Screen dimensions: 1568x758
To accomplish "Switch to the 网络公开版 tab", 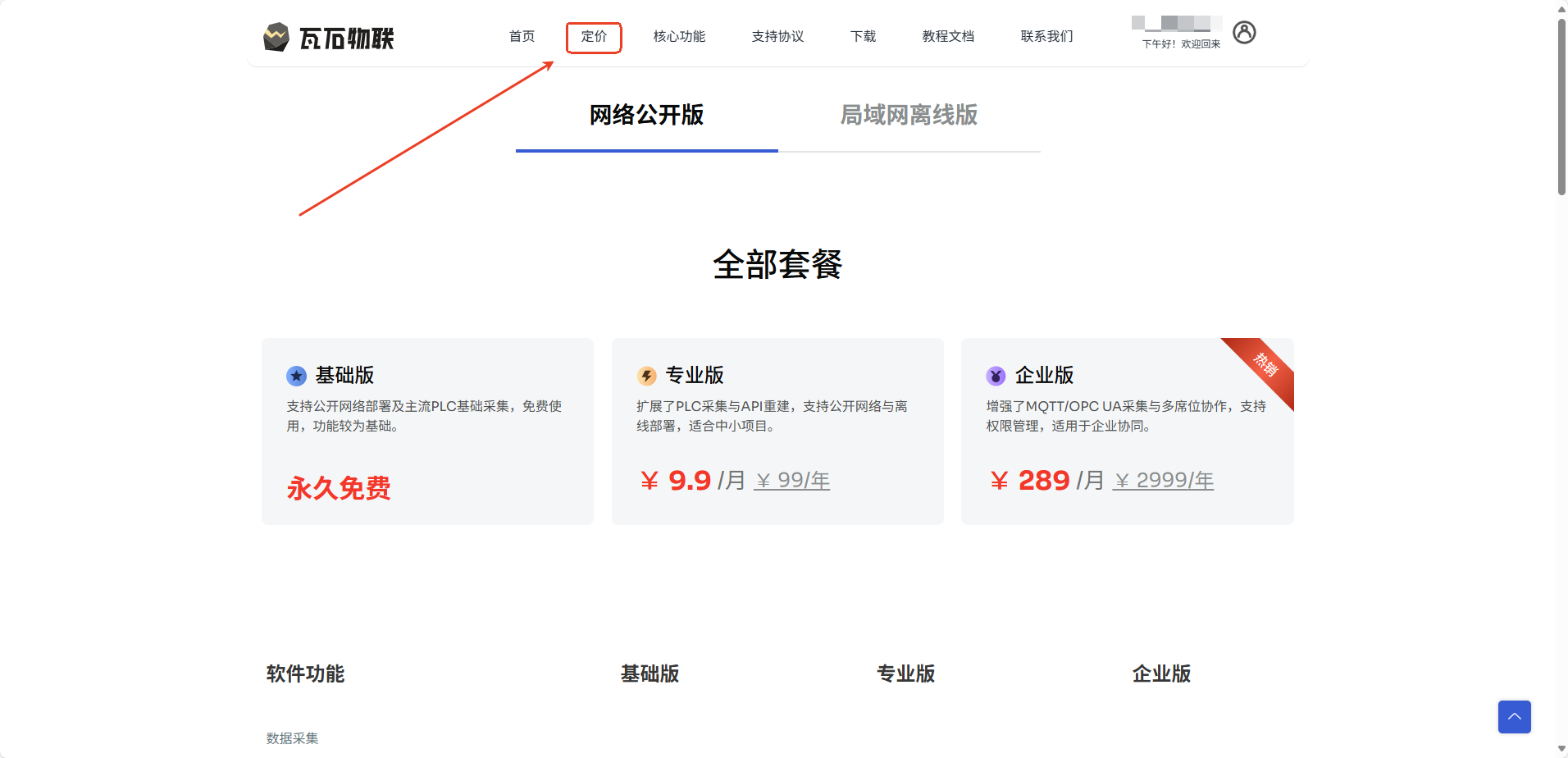I will pyautogui.click(x=646, y=116).
